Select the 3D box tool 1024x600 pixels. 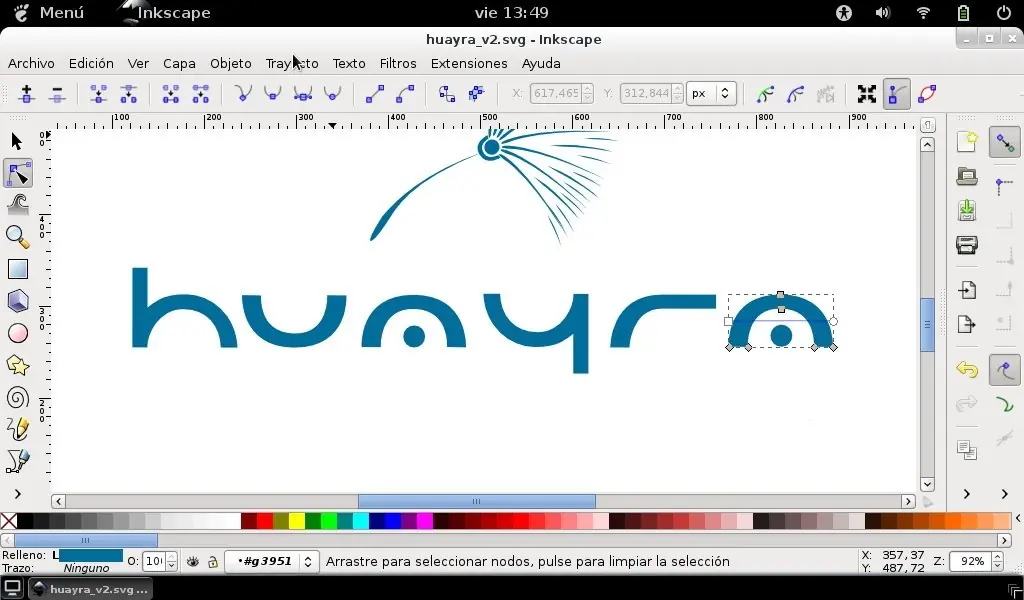[x=18, y=301]
